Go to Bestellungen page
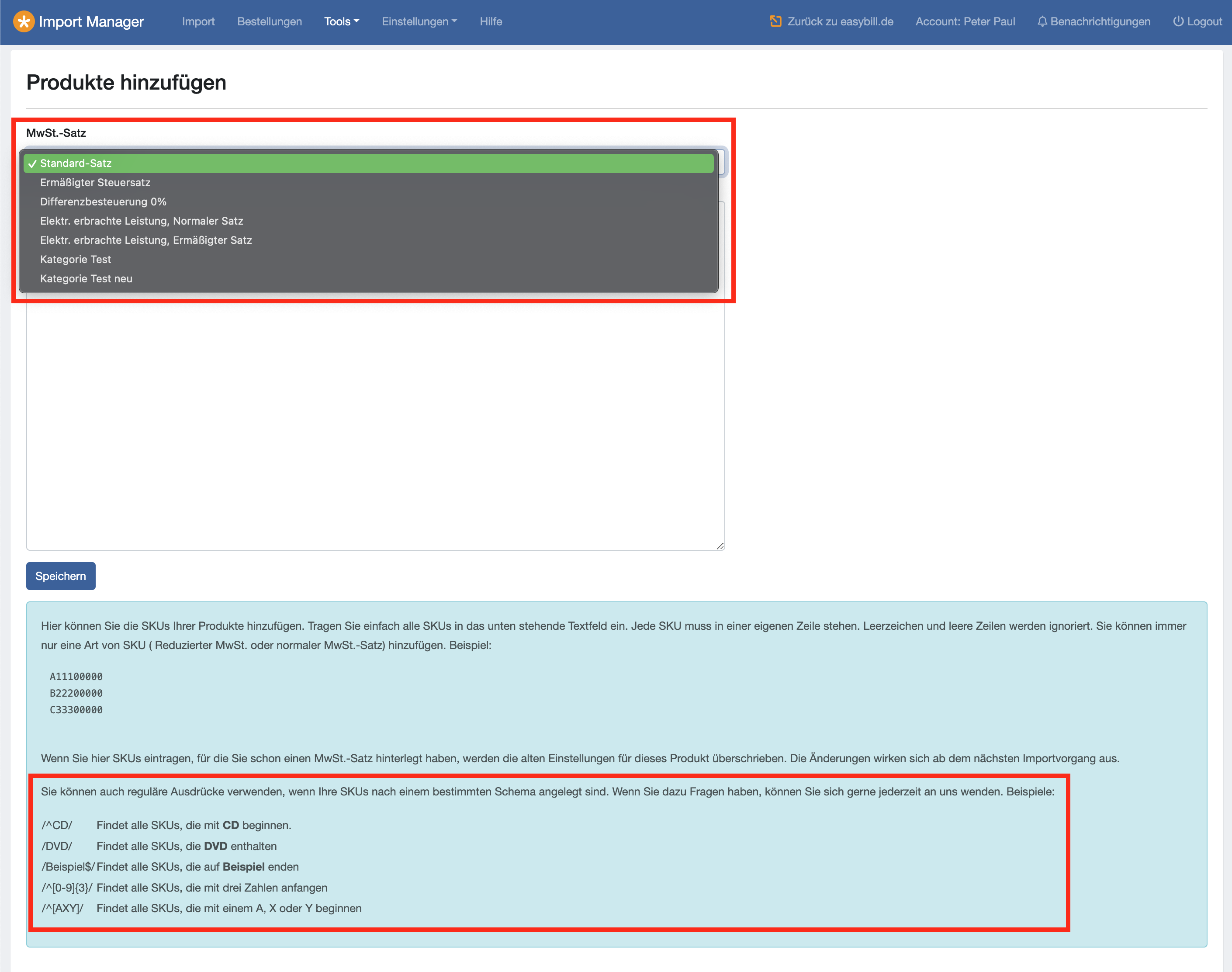Viewport: 1232px width, 972px height. click(x=270, y=21)
